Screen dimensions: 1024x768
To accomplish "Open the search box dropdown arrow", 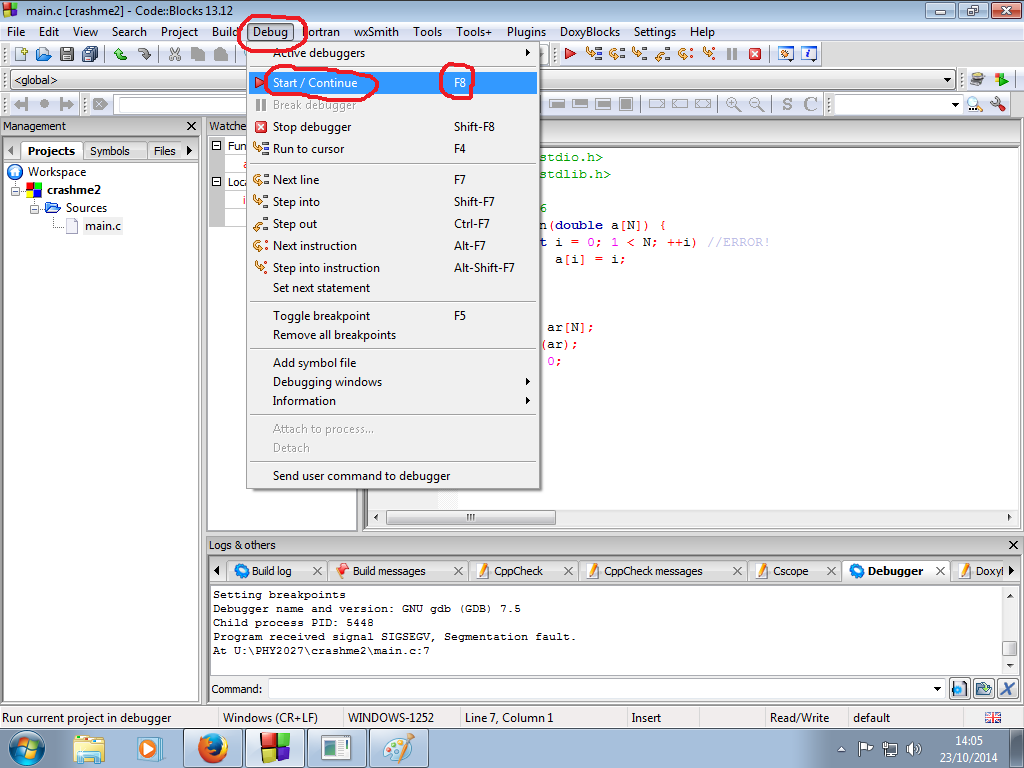I will pyautogui.click(x=955, y=104).
